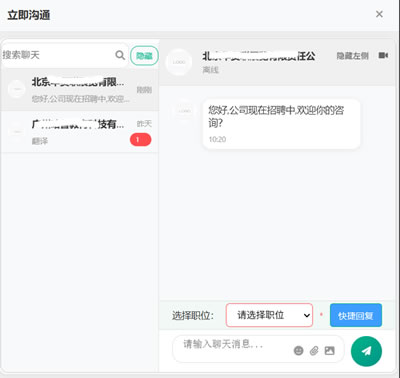Viewport: 400px width, 378px height.
Task: Click 隐藏左侧 link
Action: [x=352, y=56]
